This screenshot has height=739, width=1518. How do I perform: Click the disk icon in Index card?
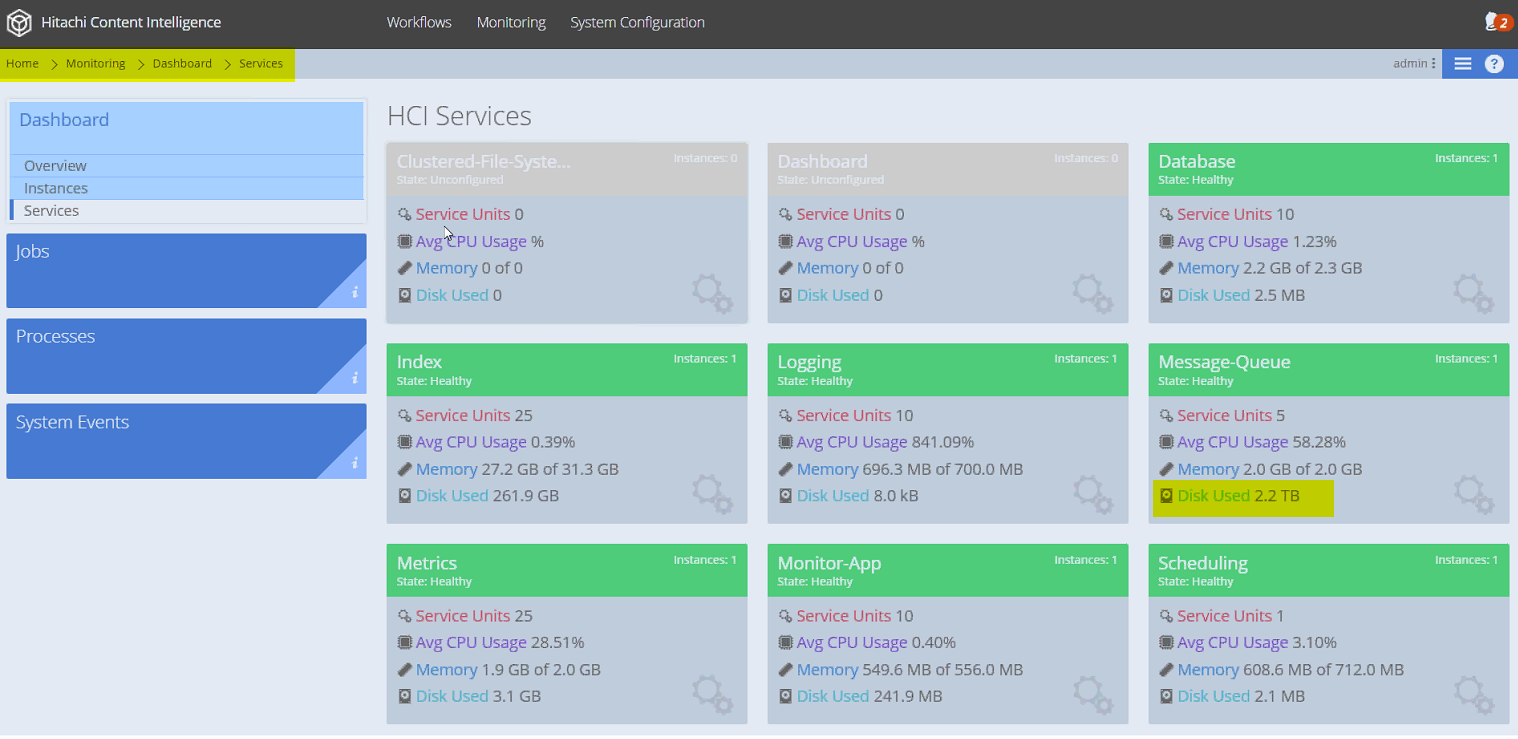404,495
